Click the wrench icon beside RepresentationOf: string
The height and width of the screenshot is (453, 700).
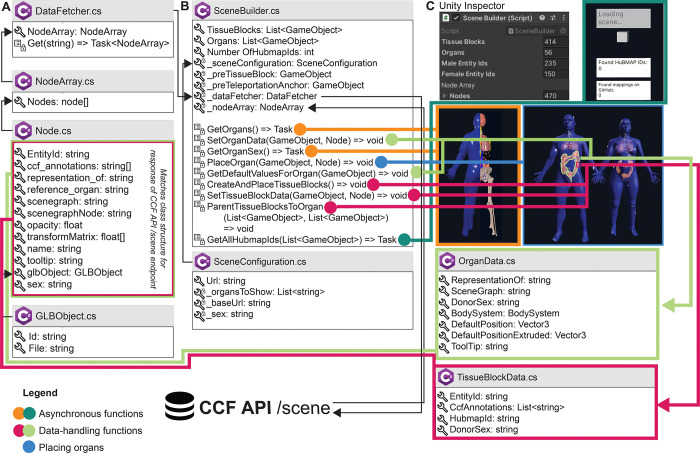(444, 280)
